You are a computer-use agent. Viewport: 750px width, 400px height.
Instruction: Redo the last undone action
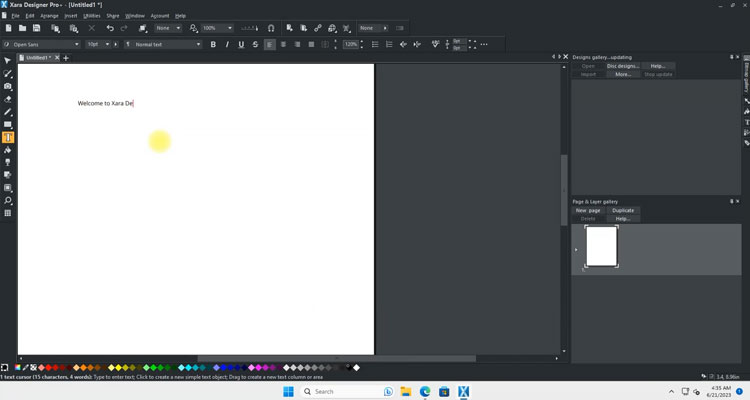tap(124, 28)
